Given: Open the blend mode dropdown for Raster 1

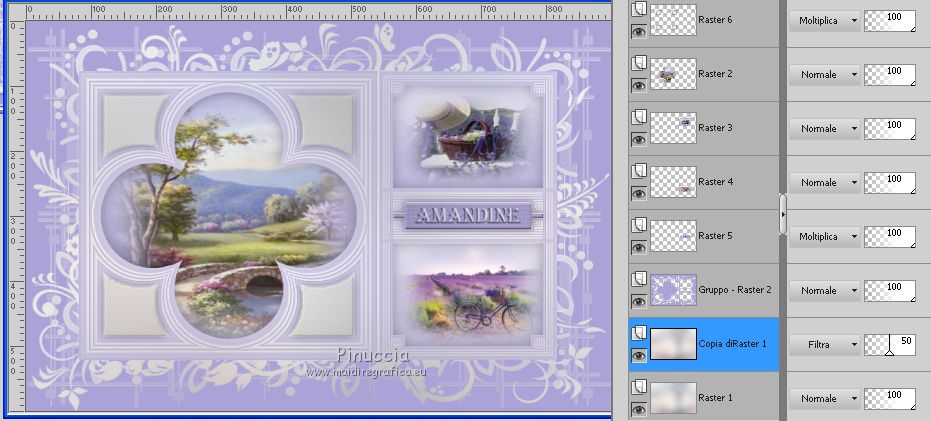Looking at the screenshot, I should (824, 399).
